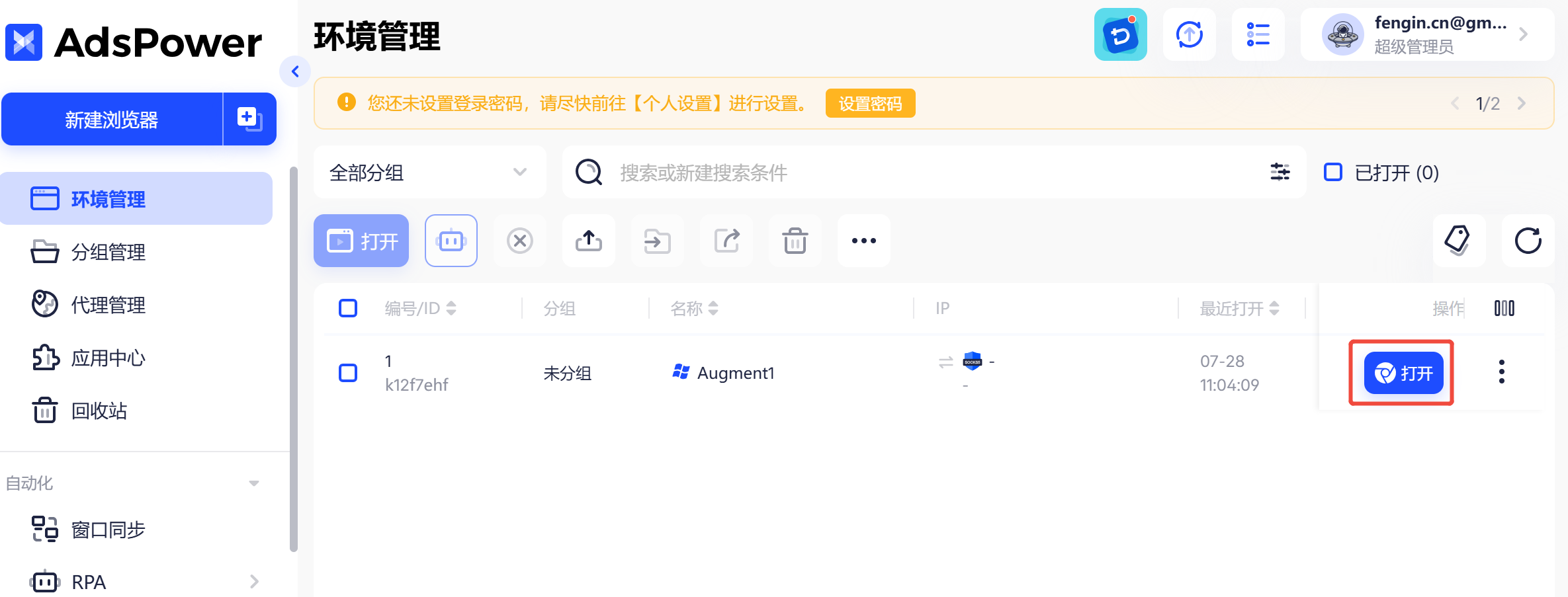Toggle checkbox for row k12f7ehf
The image size is (1568, 597).
coord(348,373)
